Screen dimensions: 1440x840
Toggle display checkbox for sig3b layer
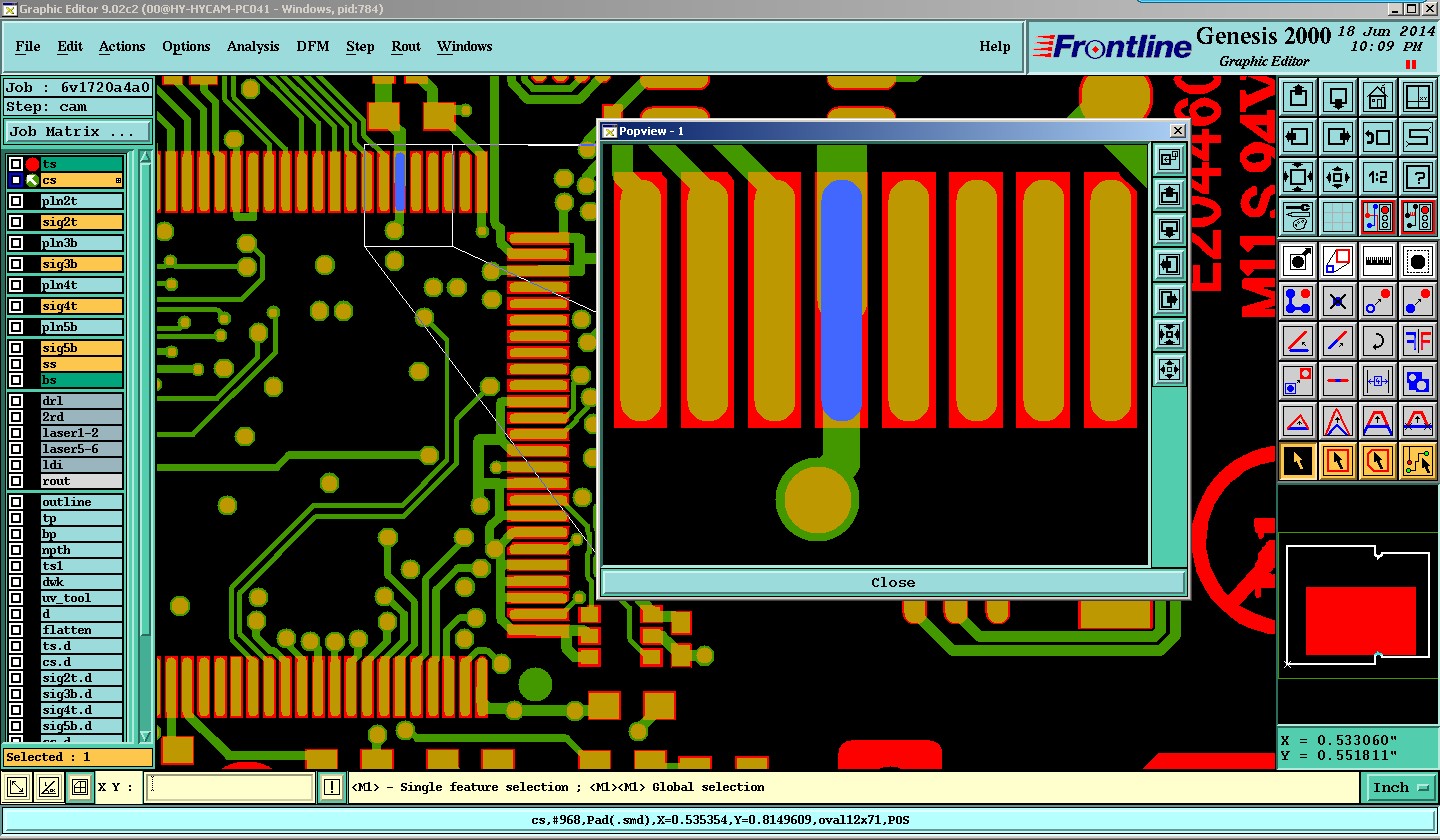16,264
